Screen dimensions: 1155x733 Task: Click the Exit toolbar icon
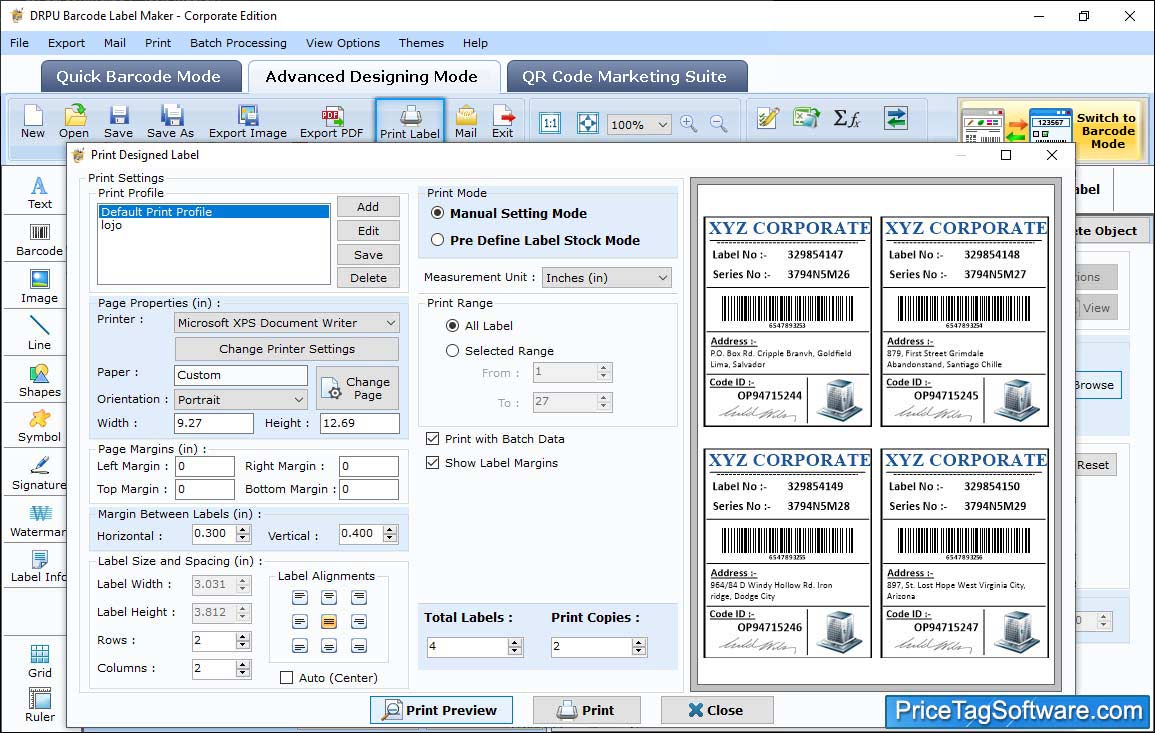coord(502,121)
